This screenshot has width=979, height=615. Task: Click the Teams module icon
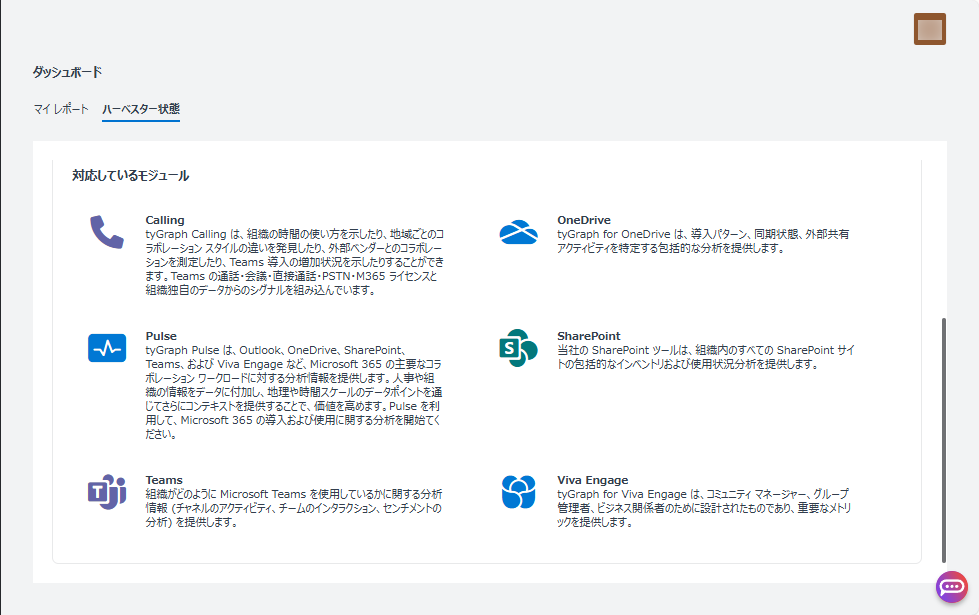pyautogui.click(x=107, y=492)
